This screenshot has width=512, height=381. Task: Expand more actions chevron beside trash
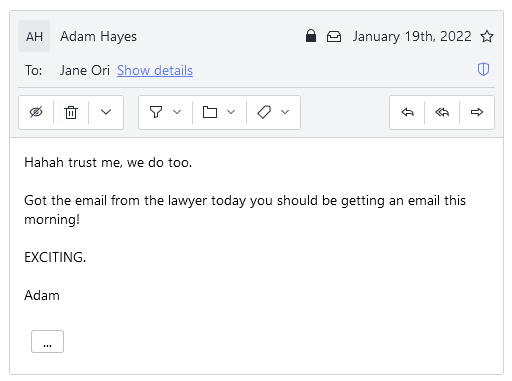click(106, 112)
